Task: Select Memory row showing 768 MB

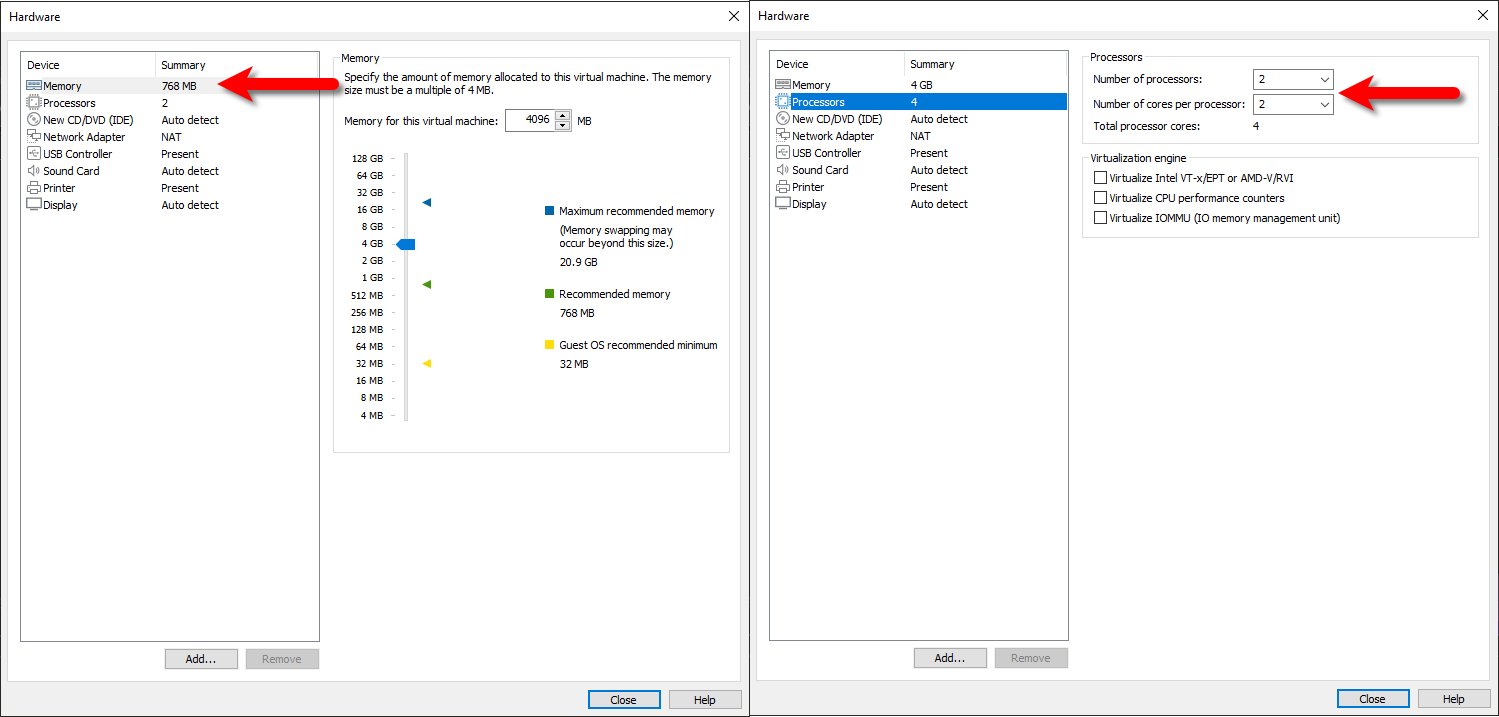Action: pyautogui.click(x=170, y=86)
